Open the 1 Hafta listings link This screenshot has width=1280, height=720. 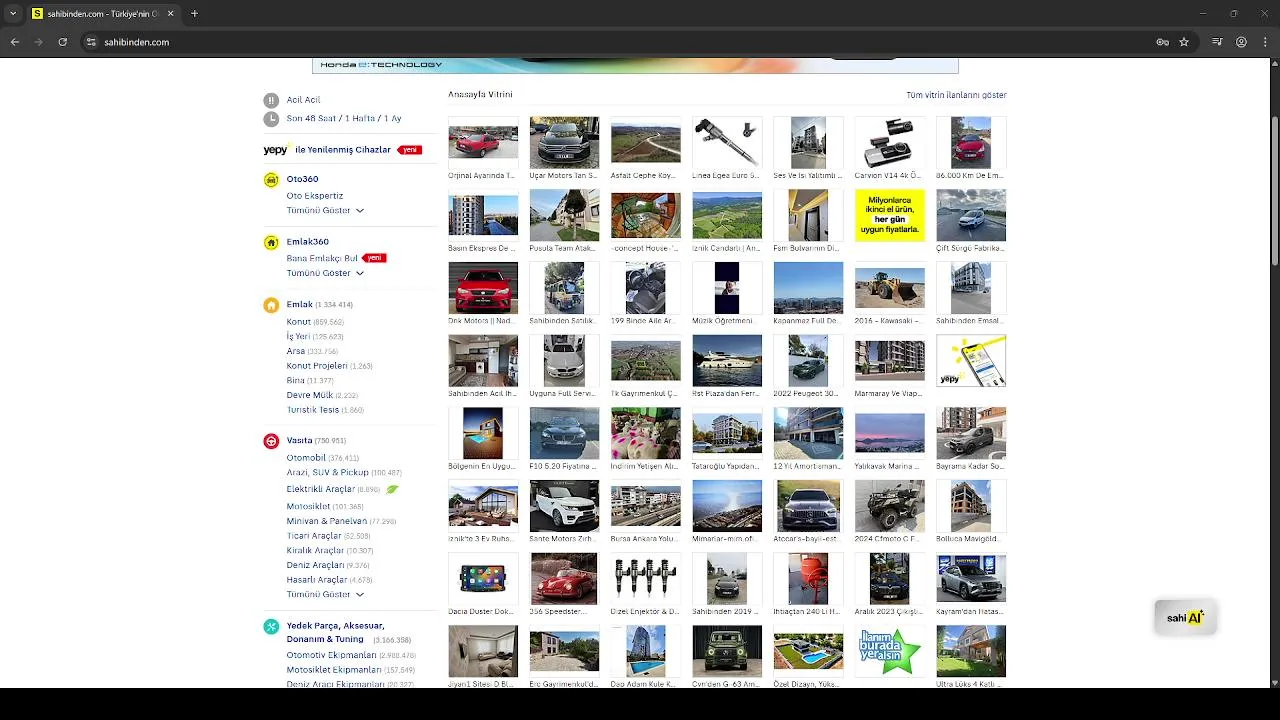coord(359,118)
